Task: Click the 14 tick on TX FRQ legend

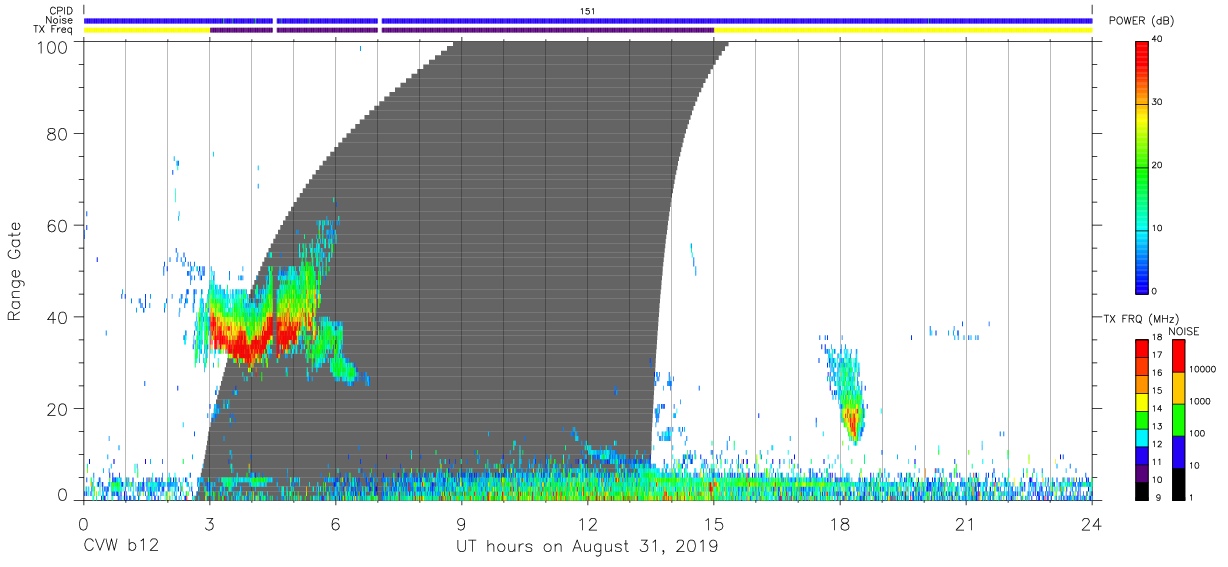Action: point(1159,410)
